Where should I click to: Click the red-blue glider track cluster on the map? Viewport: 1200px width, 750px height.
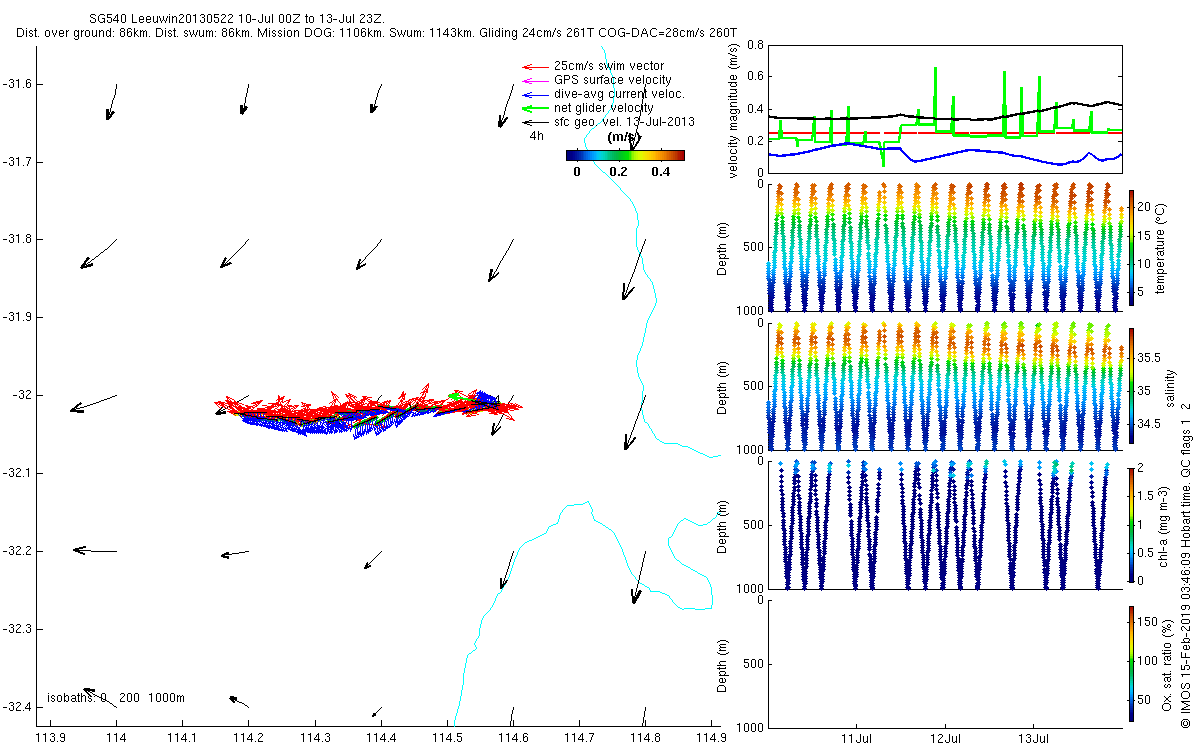point(366,410)
